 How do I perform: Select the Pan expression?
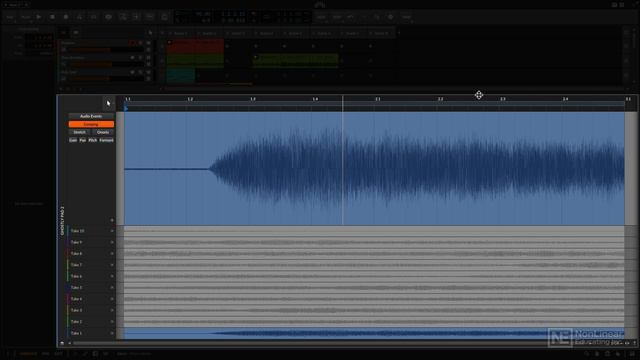[x=82, y=140]
